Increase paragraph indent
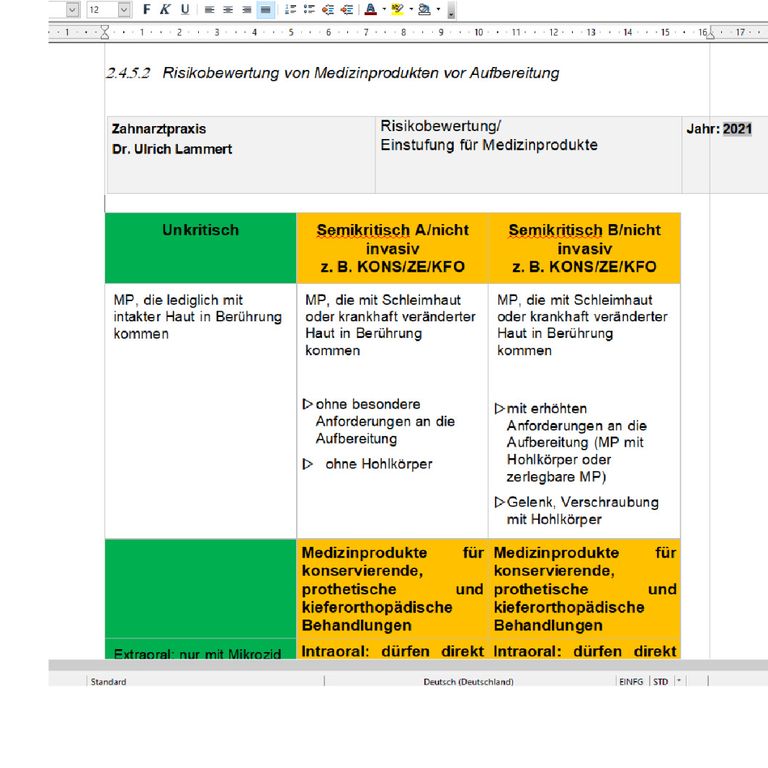Image resolution: width=768 pixels, height=768 pixels. [347, 9]
